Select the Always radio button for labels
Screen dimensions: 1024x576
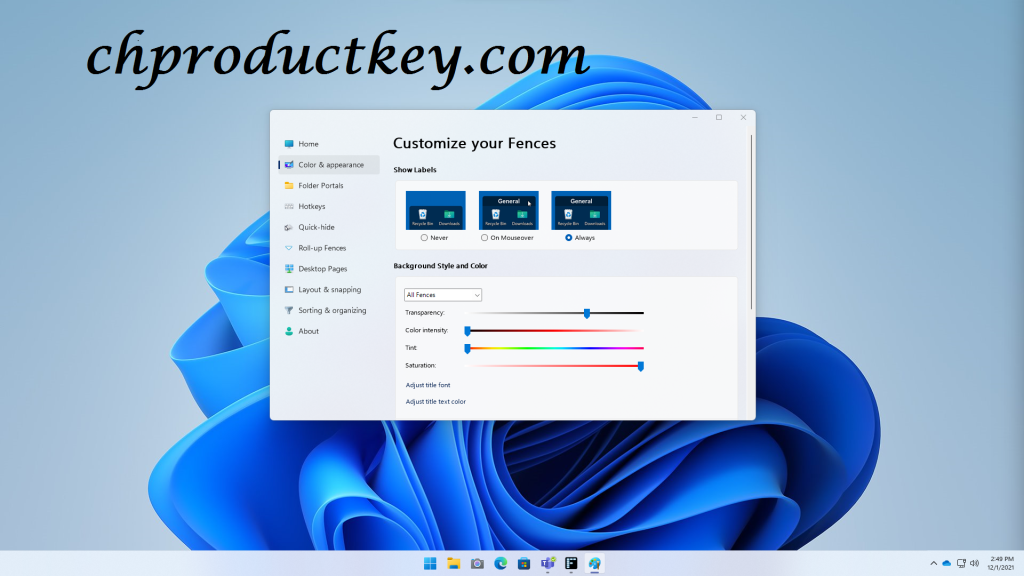point(568,238)
